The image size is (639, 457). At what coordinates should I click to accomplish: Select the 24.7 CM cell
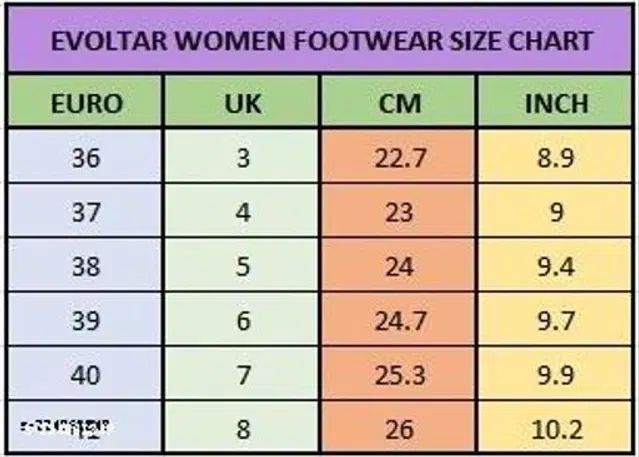click(400, 319)
